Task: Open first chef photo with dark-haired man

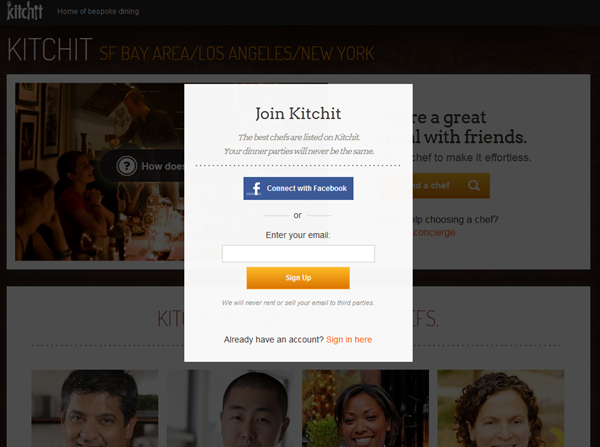Action: 95,408
